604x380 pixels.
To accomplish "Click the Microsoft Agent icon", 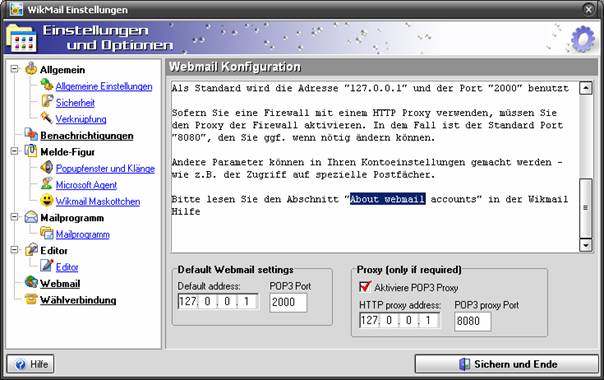I will [47, 184].
